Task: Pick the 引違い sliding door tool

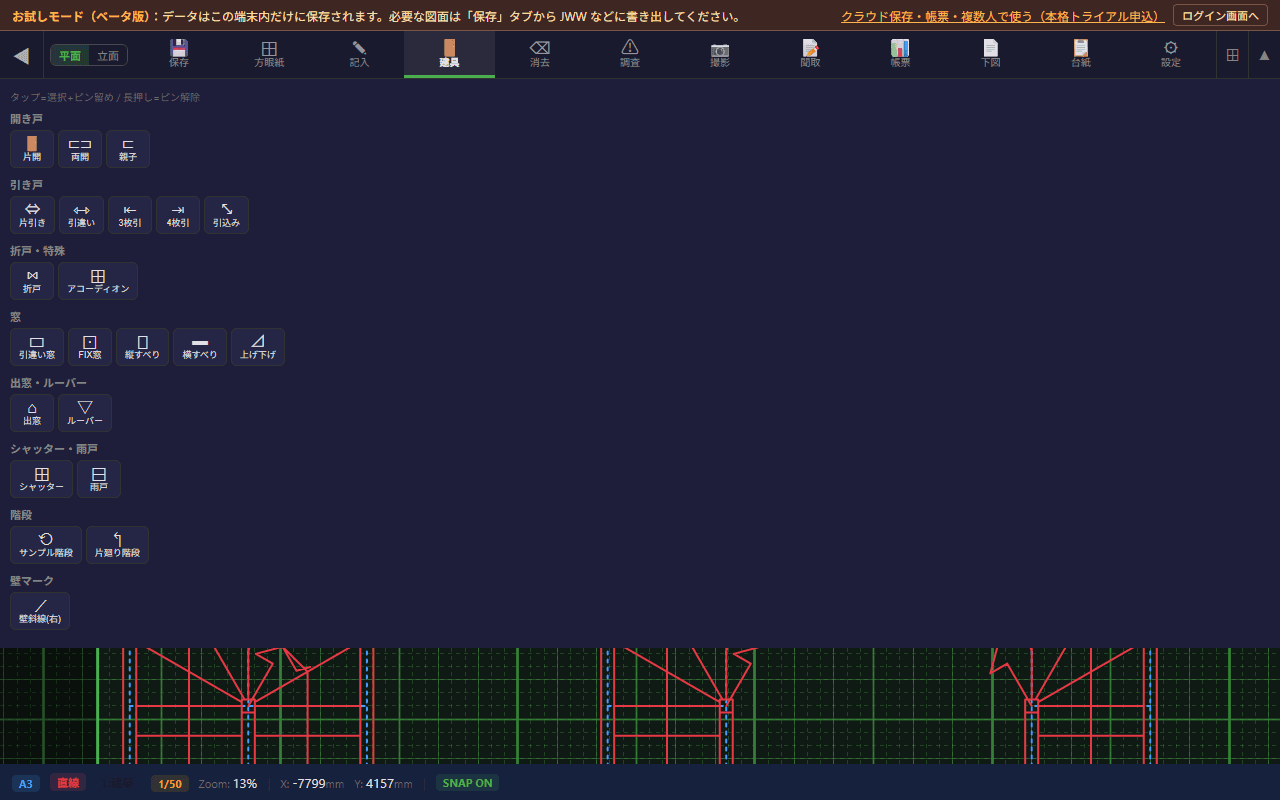Action: (x=82, y=215)
